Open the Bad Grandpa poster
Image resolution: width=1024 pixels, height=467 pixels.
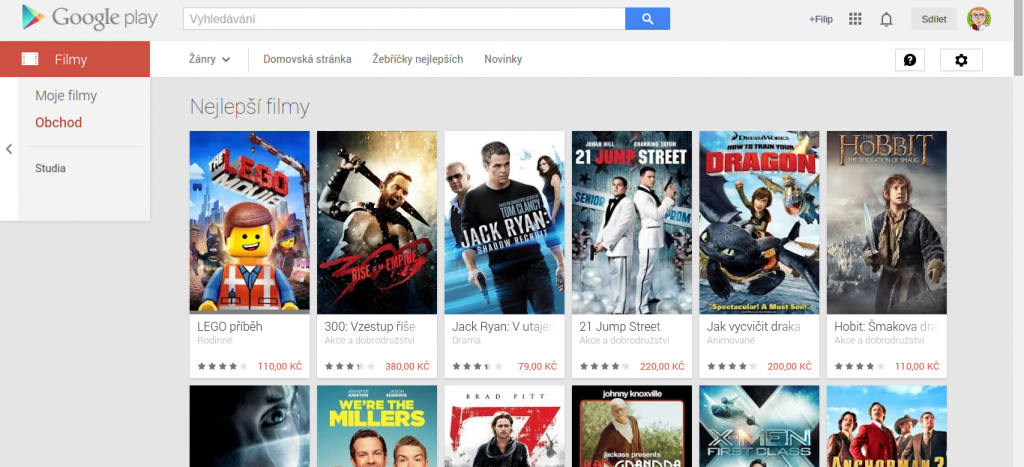[x=632, y=426]
